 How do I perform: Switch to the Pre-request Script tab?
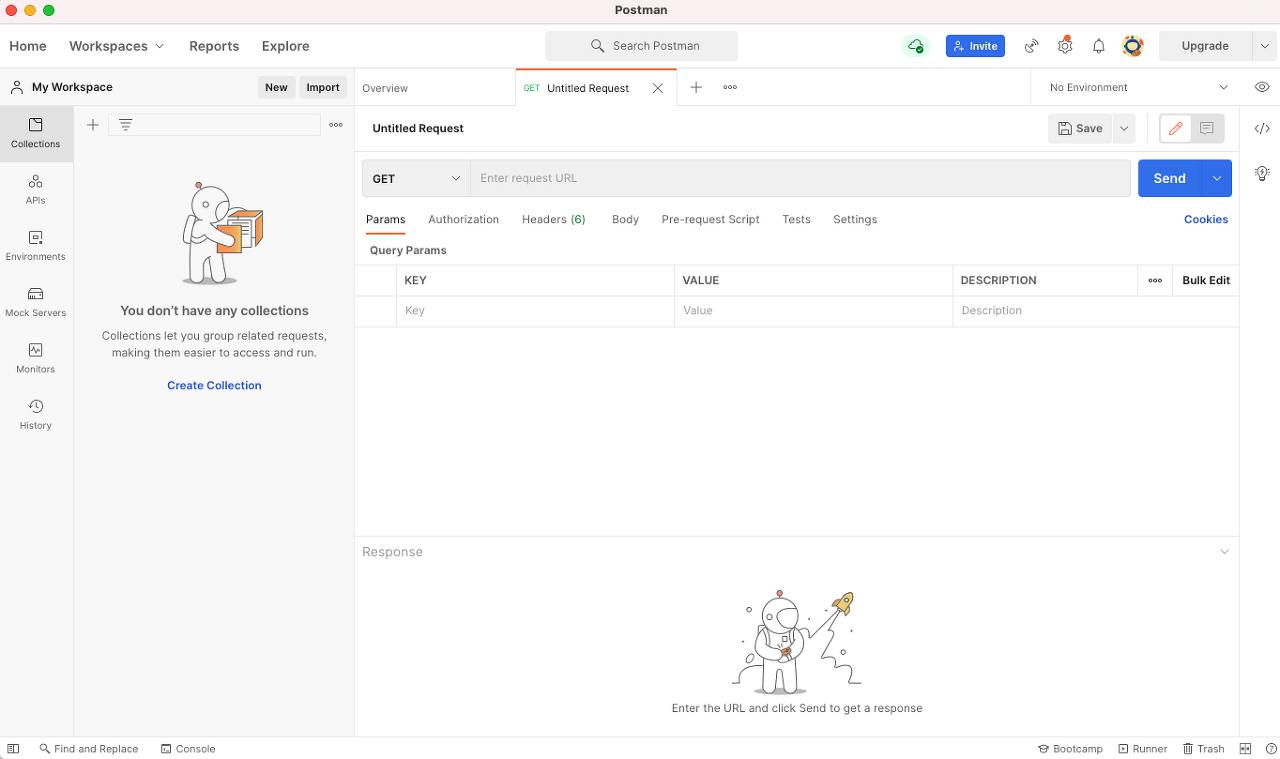point(710,219)
